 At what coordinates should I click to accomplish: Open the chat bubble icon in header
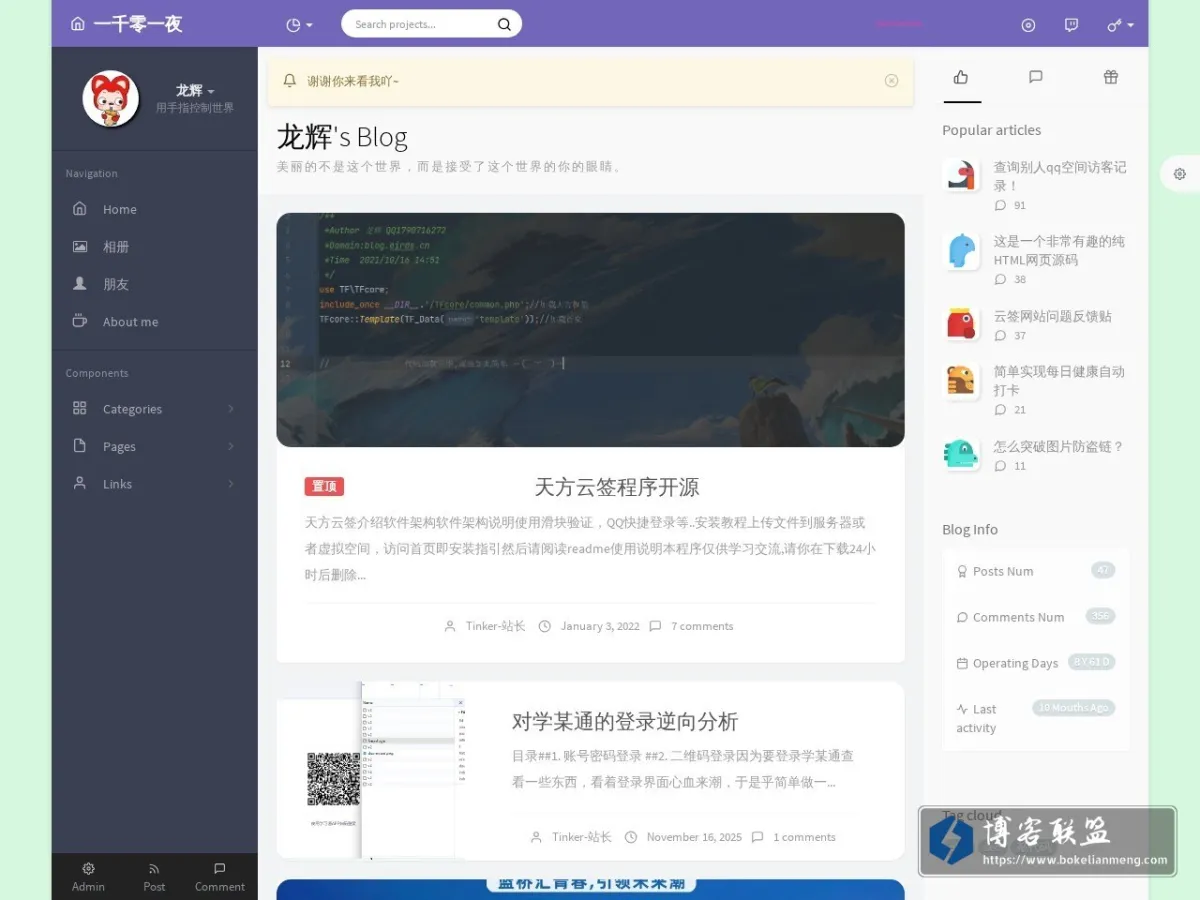pyautogui.click(x=1072, y=25)
